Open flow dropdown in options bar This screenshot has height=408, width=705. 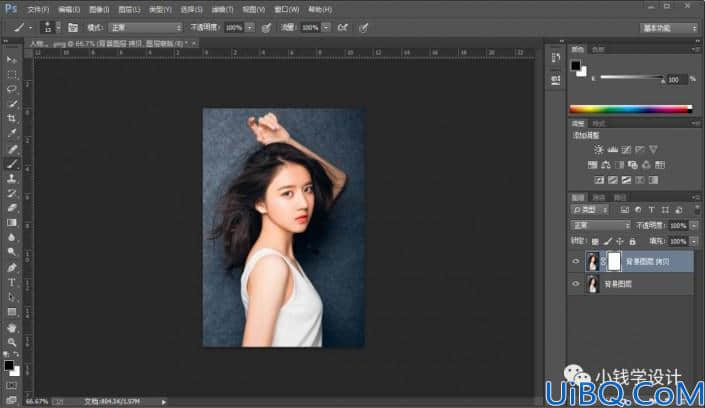(x=326, y=28)
